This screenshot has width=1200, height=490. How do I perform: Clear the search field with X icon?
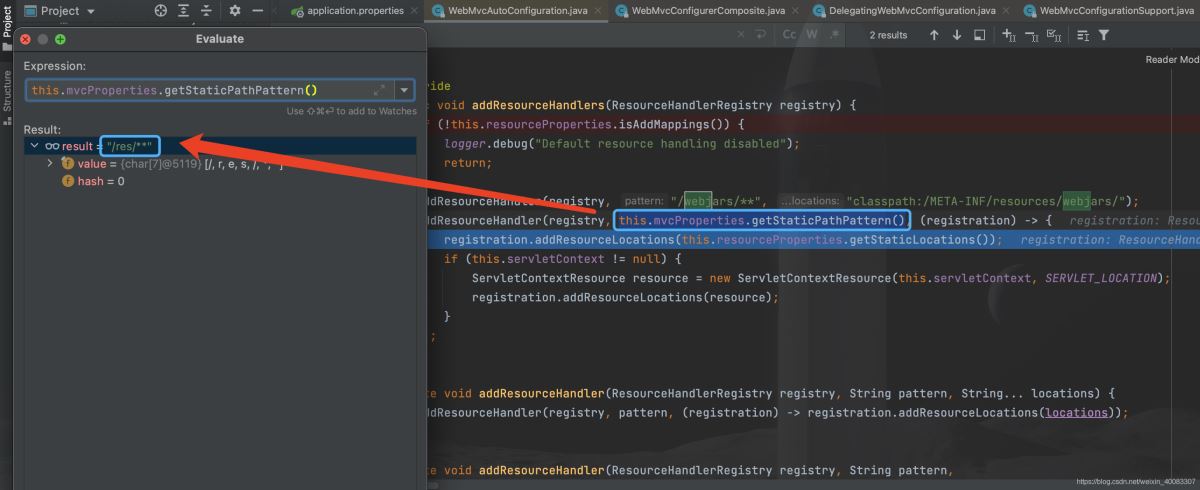741,35
